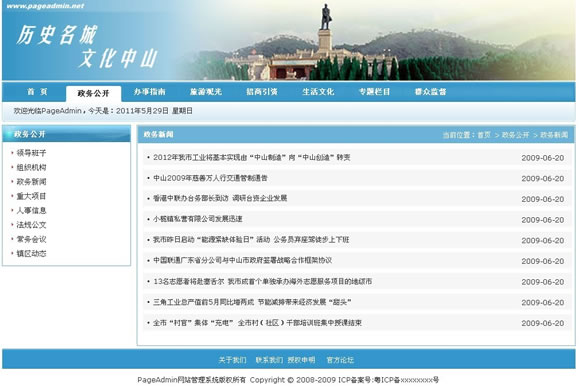Image resolution: width=580 pixels, height=390 pixels.
Task: Open the 旅游观光 menu item
Action: [x=206, y=92]
